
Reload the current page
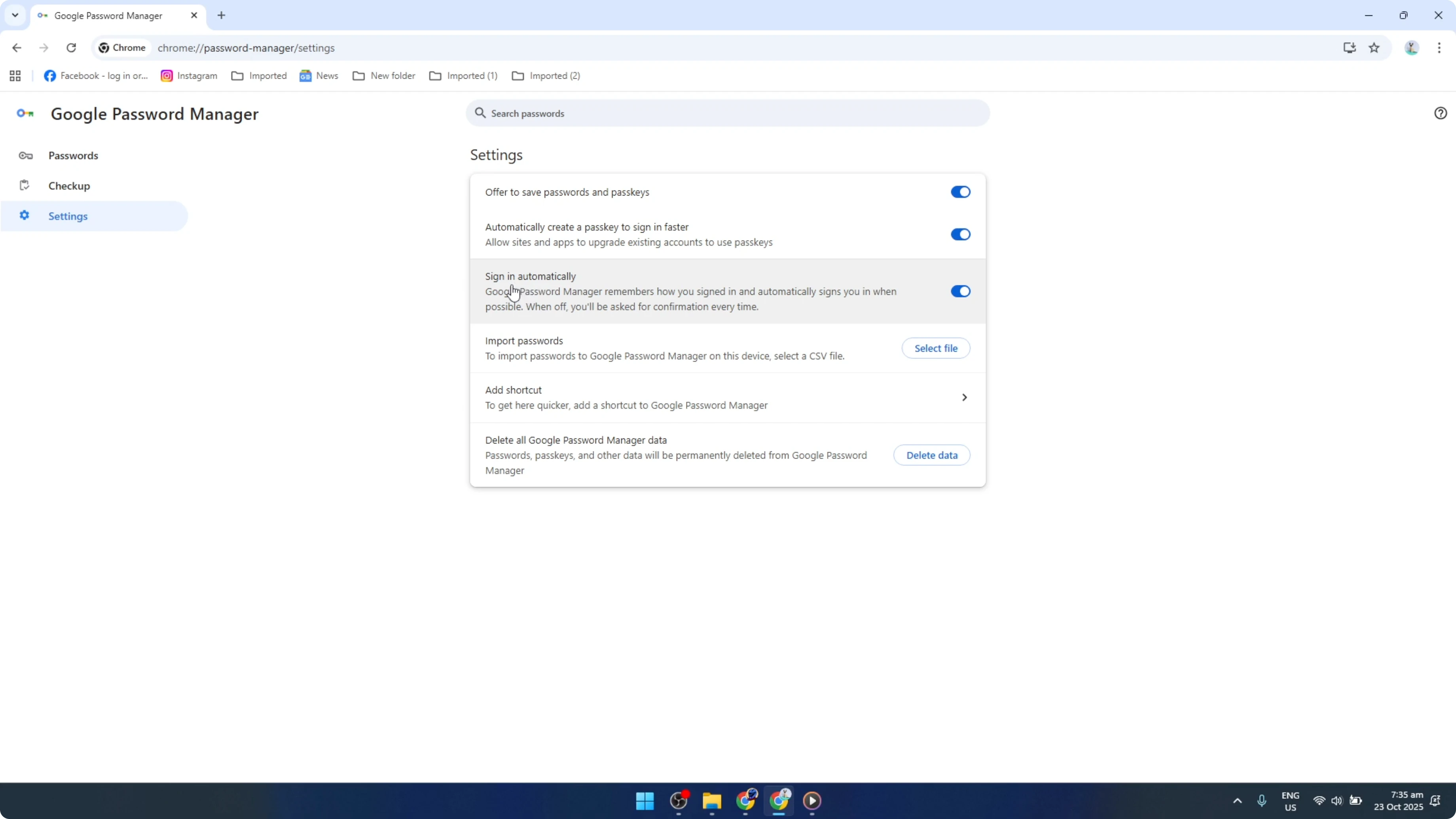pyautogui.click(x=71, y=48)
